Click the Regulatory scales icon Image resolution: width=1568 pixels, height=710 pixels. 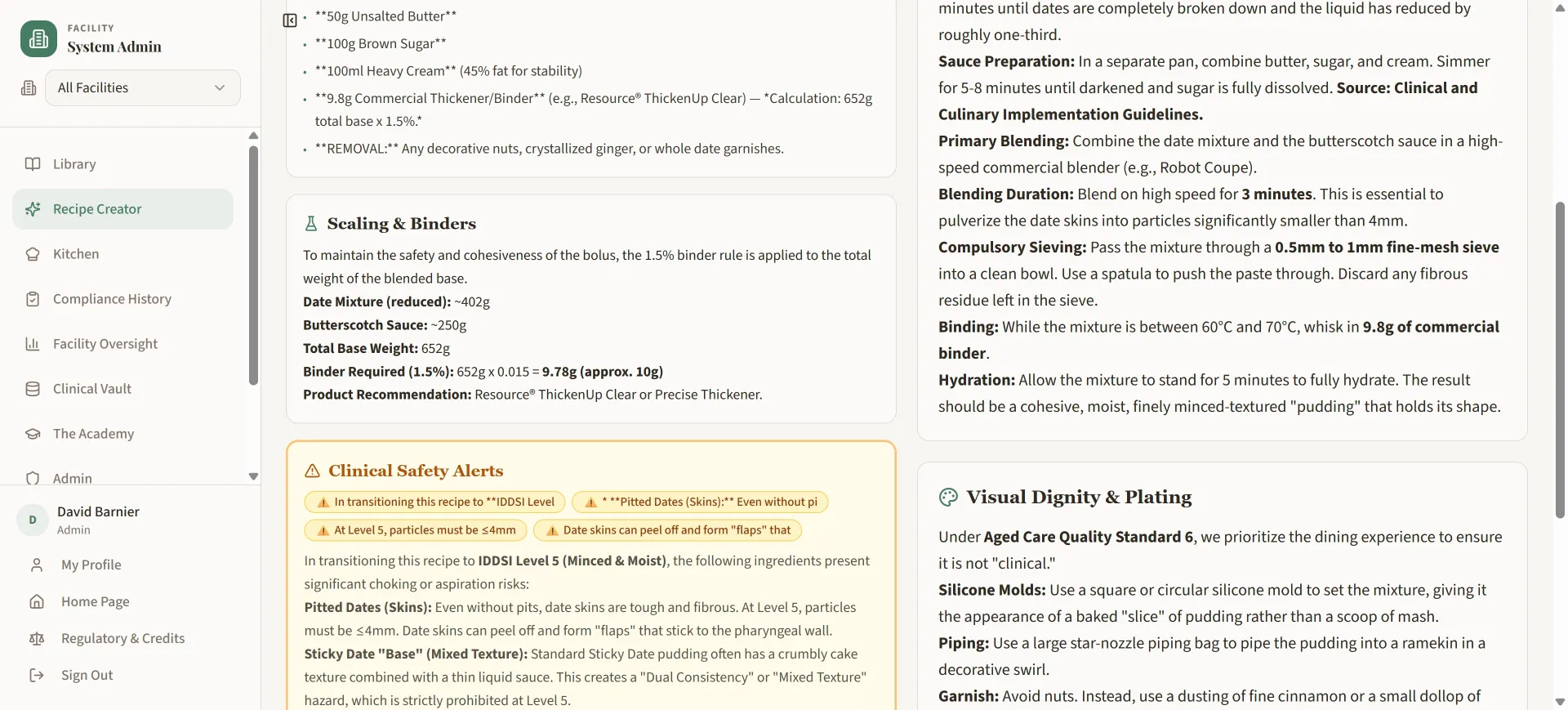pos(37,638)
